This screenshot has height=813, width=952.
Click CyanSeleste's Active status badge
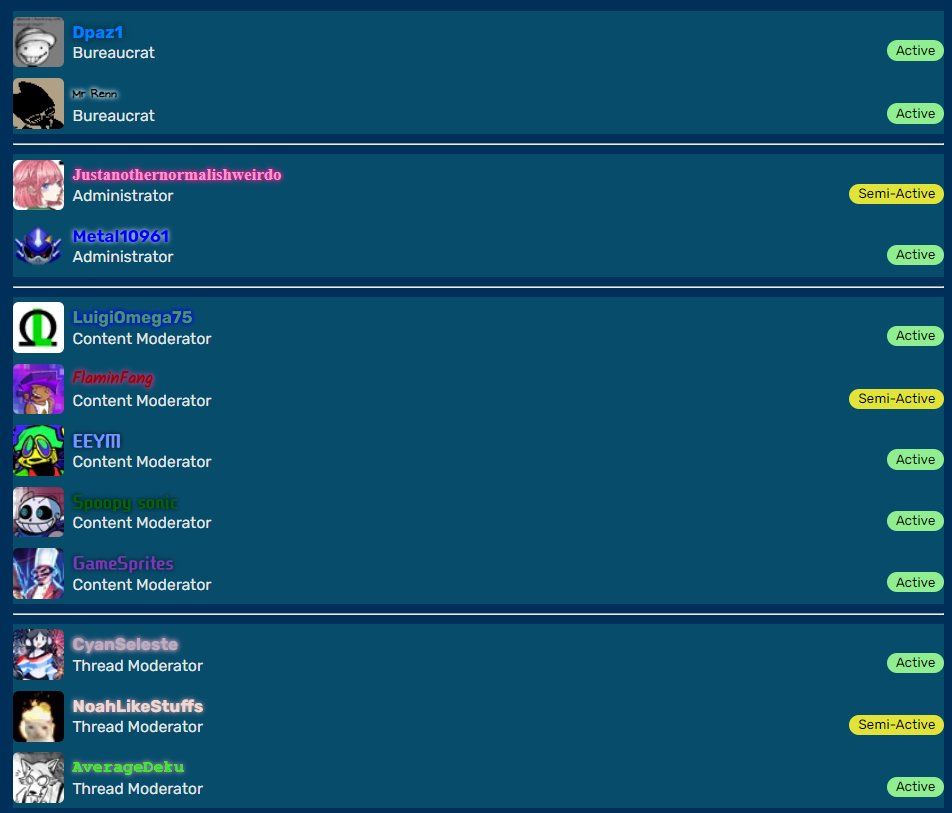(915, 662)
